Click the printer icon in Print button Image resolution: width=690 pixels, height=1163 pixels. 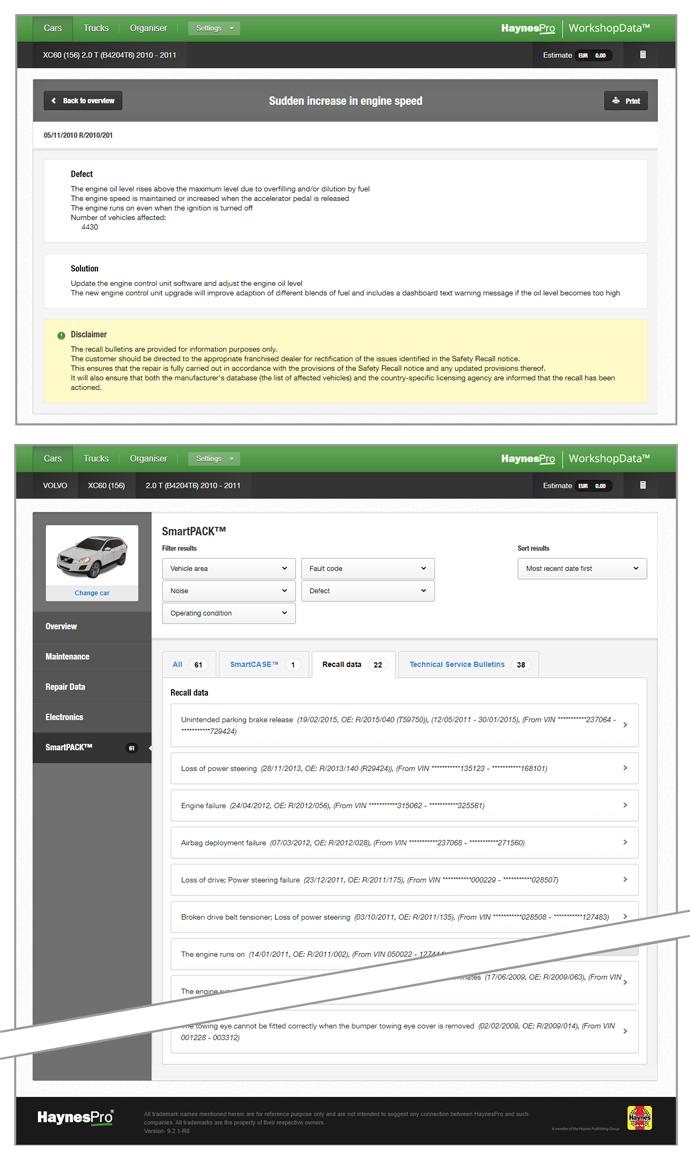coord(616,100)
